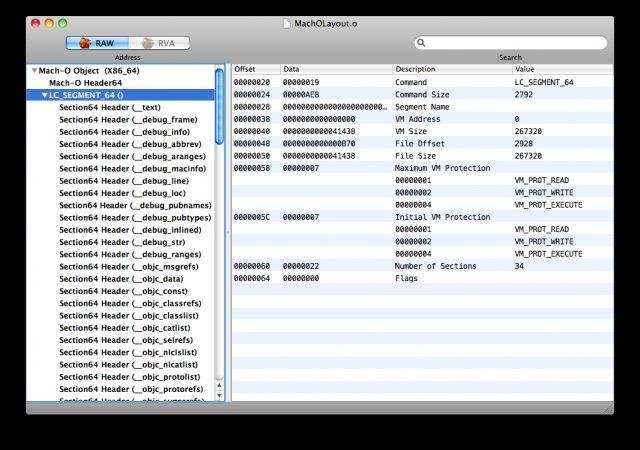
Task: Select Section64 Header (__objc_data)
Action: click(x=121, y=279)
